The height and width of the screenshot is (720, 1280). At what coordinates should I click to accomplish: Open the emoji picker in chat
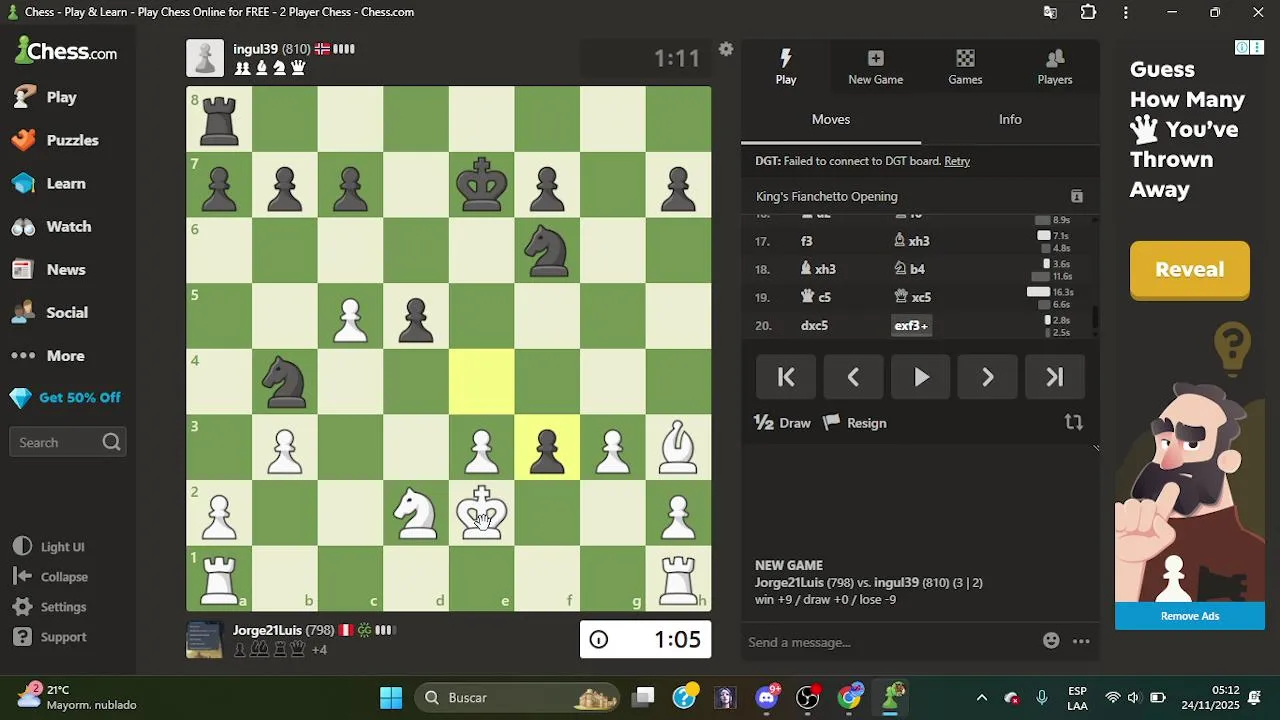(x=1051, y=641)
